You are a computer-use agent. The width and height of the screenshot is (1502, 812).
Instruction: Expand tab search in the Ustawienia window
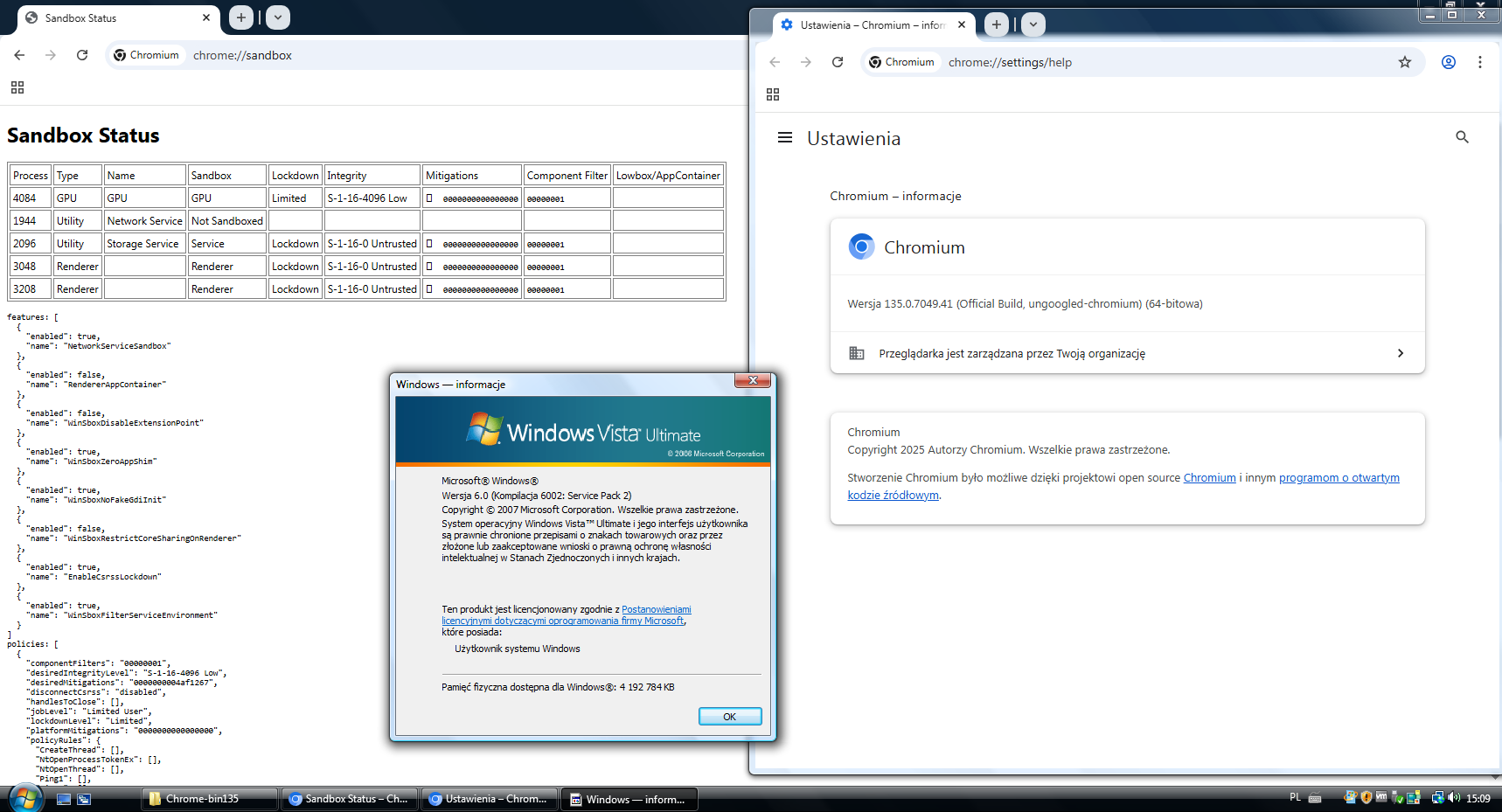(x=1033, y=24)
